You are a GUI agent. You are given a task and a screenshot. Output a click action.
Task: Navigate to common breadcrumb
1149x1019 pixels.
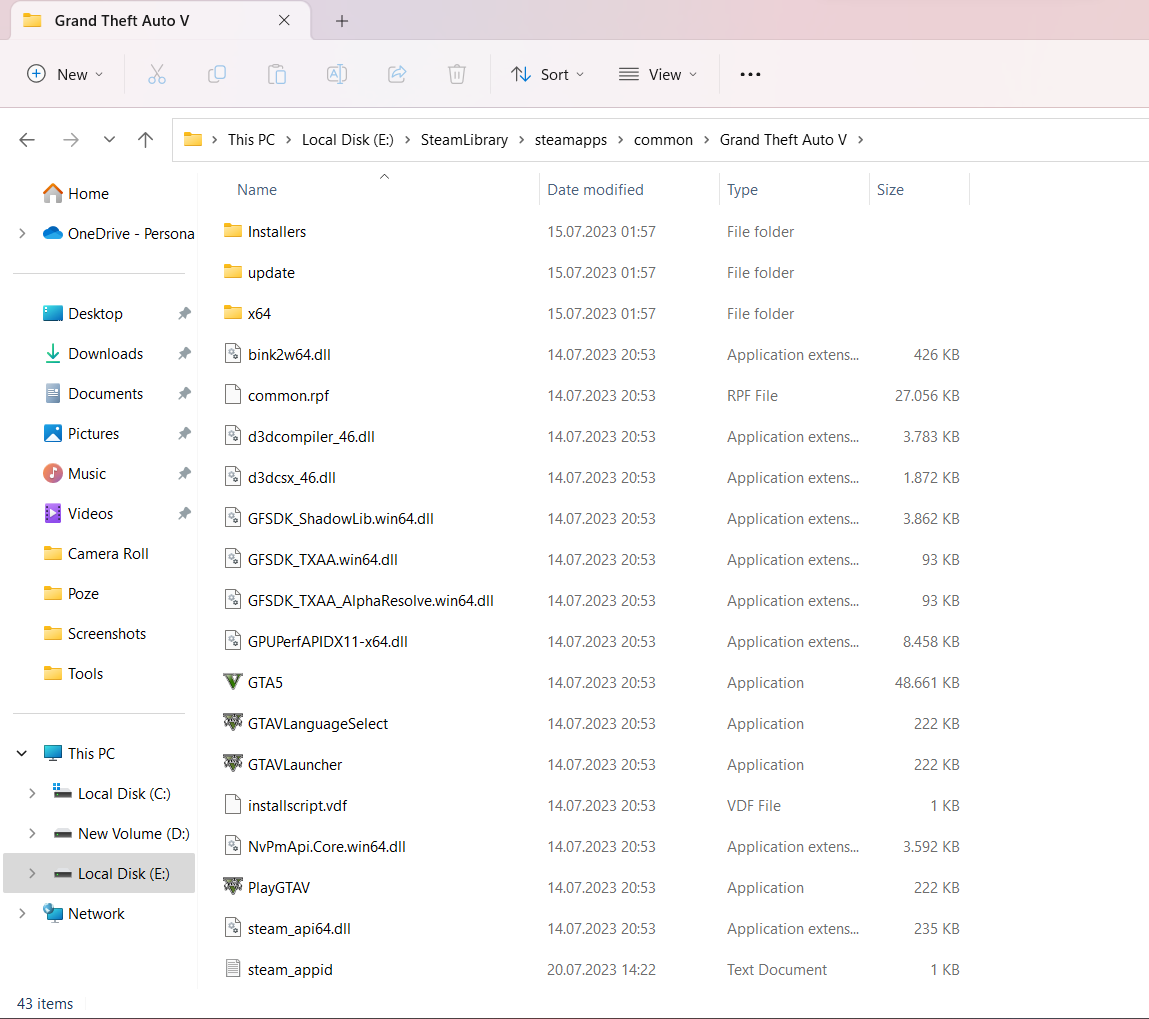pyautogui.click(x=663, y=140)
